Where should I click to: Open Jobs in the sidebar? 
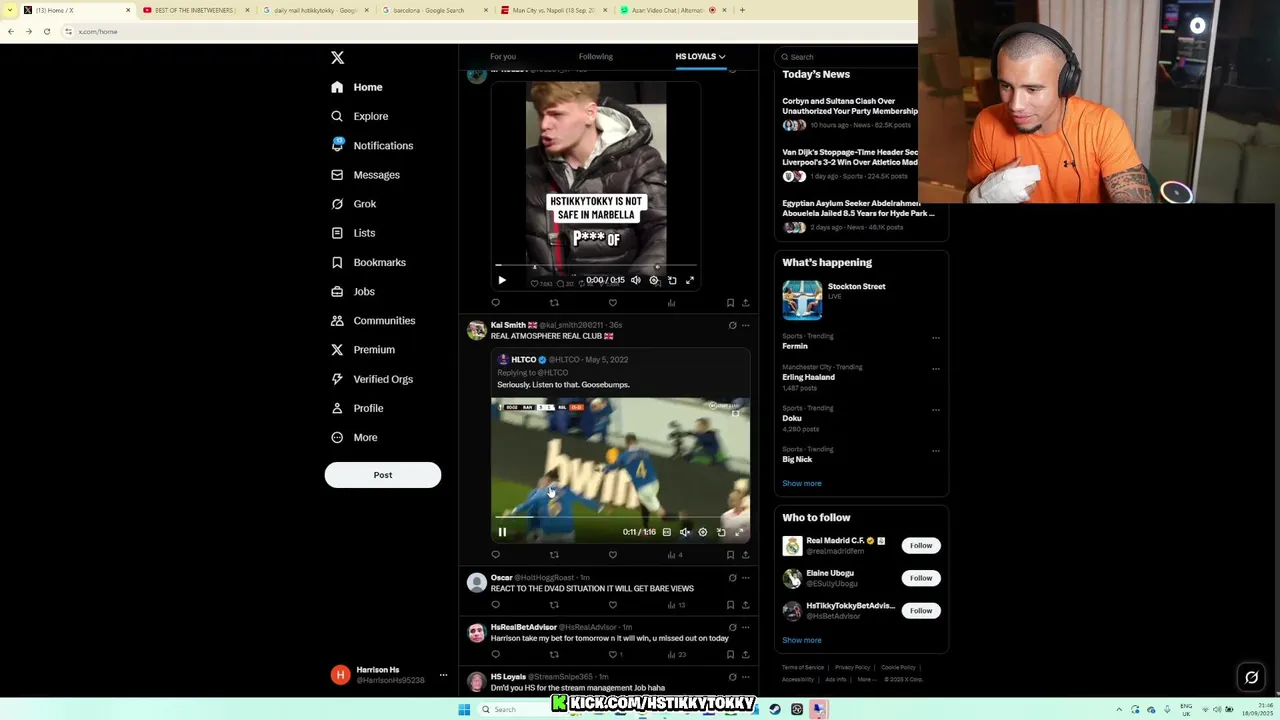(353, 291)
